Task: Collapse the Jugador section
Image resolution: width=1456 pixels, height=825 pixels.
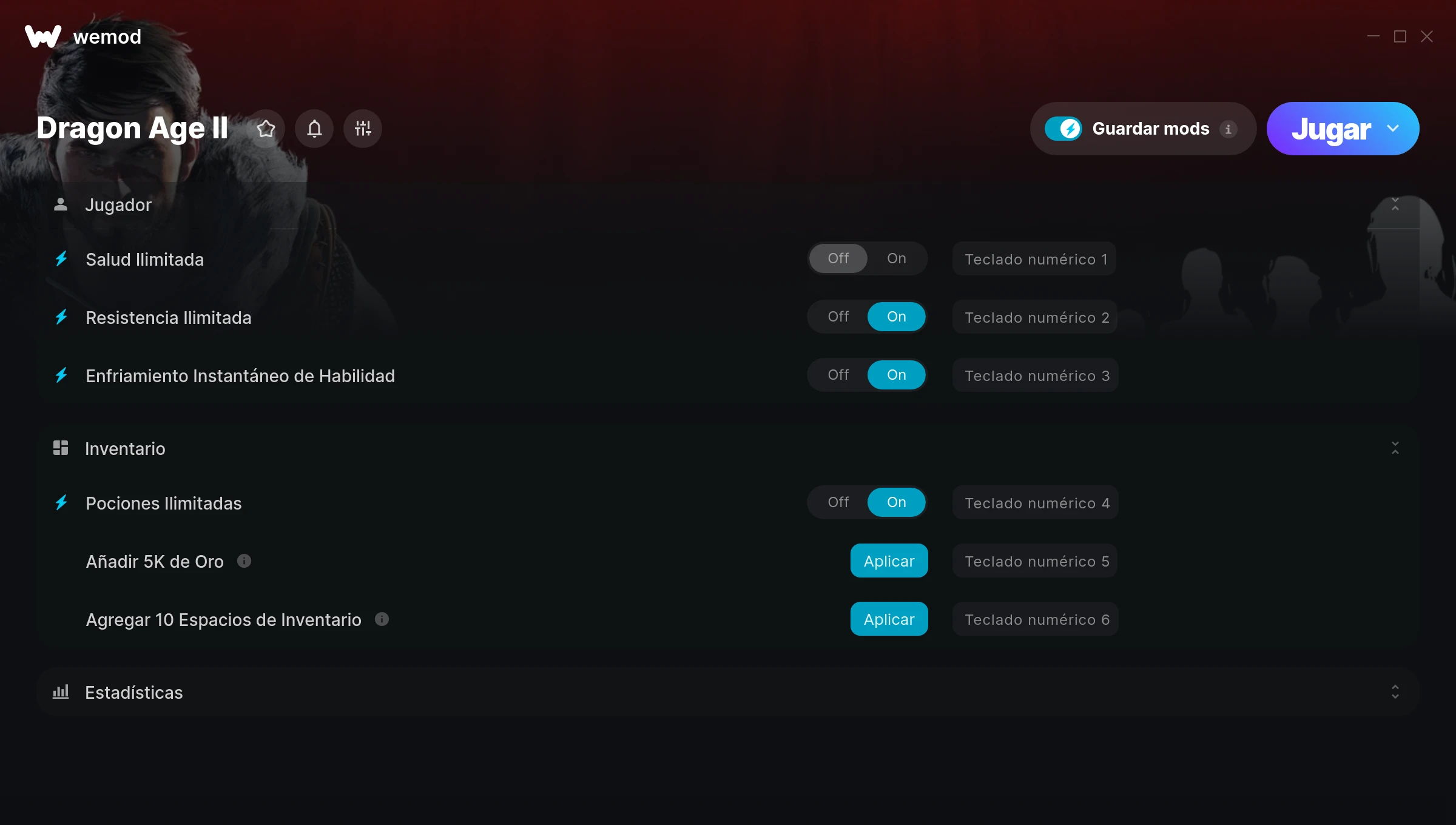Action: [x=1395, y=204]
